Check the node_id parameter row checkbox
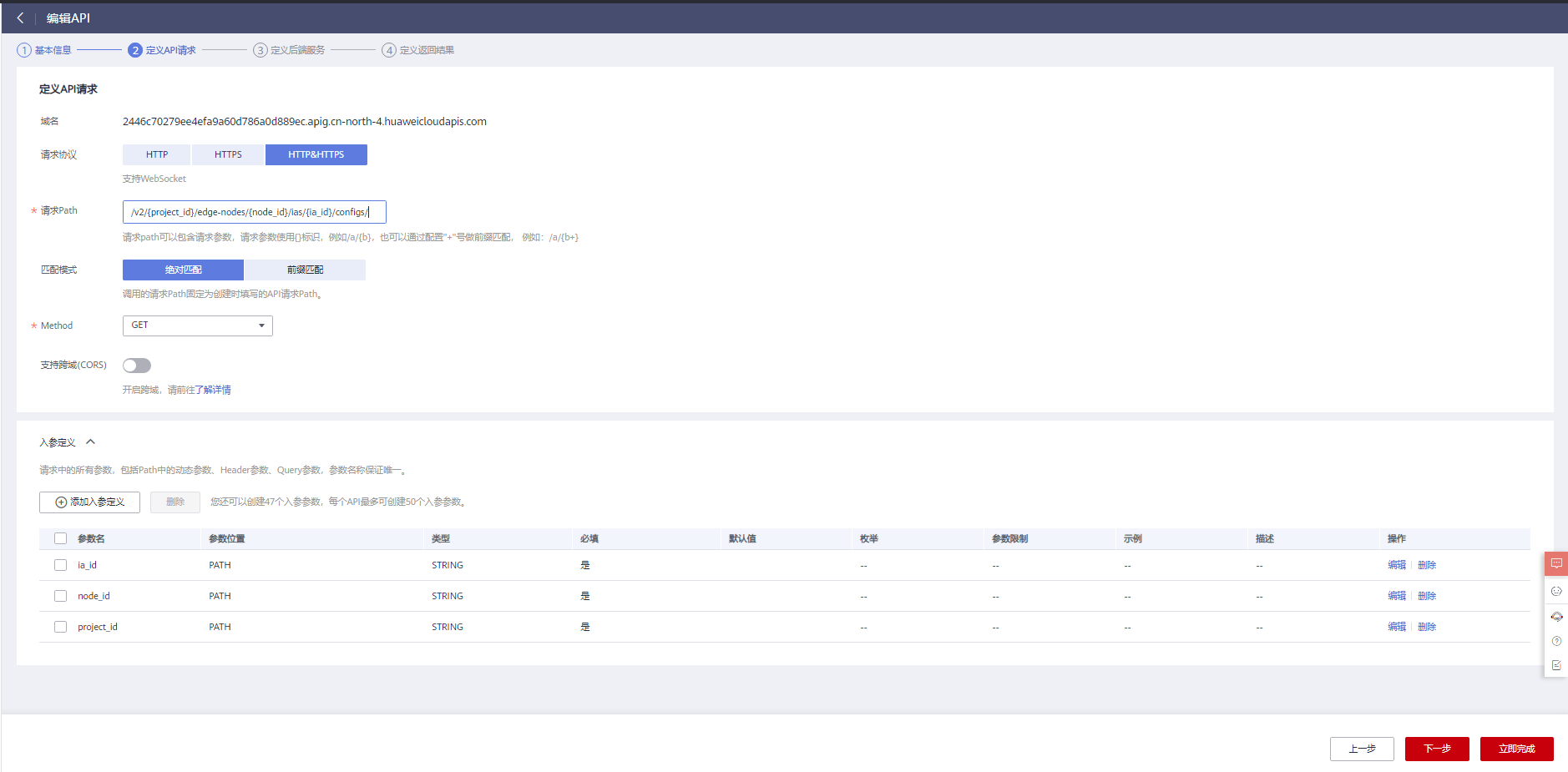This screenshot has height=772, width=1568. click(60, 596)
